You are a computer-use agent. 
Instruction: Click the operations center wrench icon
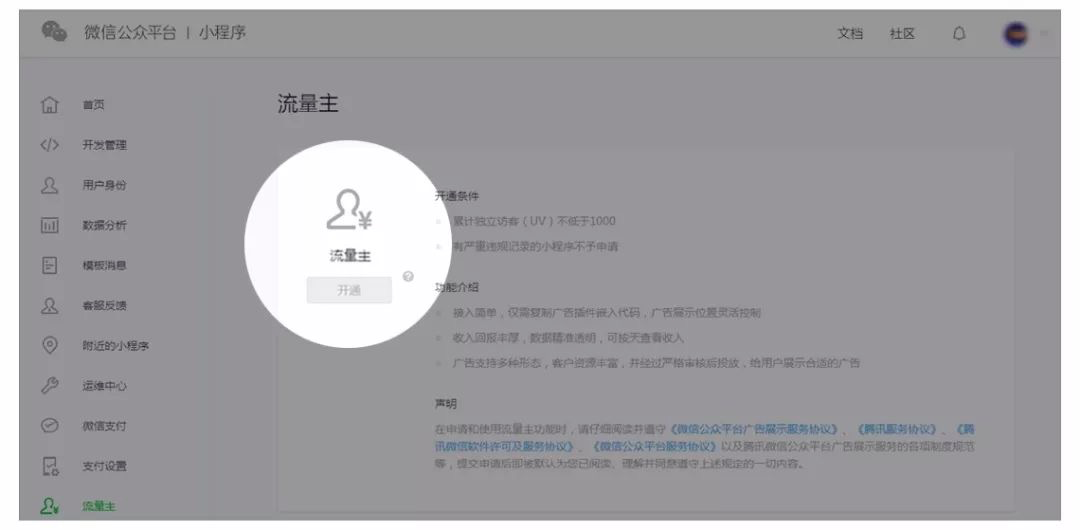pyautogui.click(x=50, y=386)
